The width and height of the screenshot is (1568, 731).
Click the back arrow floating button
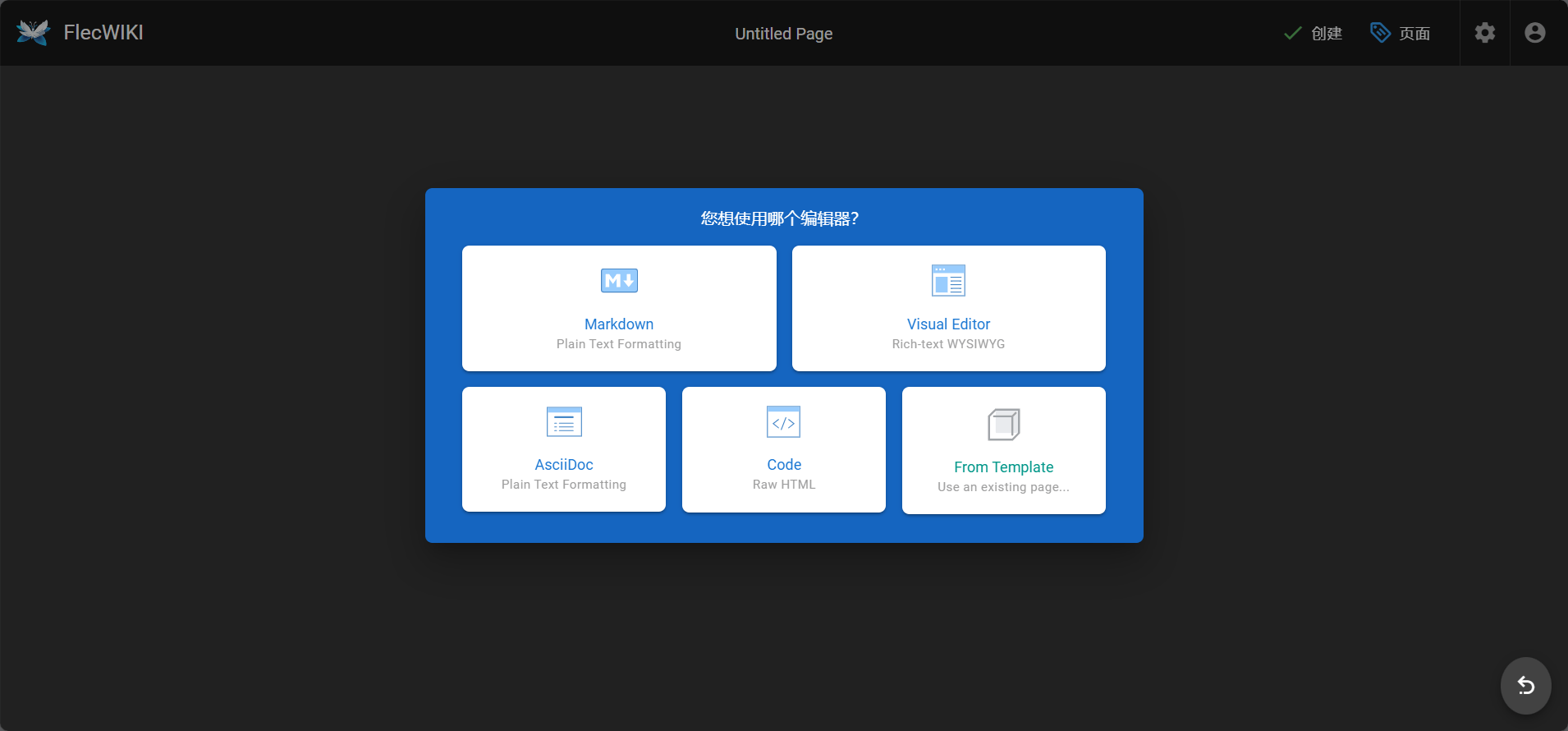(1525, 685)
